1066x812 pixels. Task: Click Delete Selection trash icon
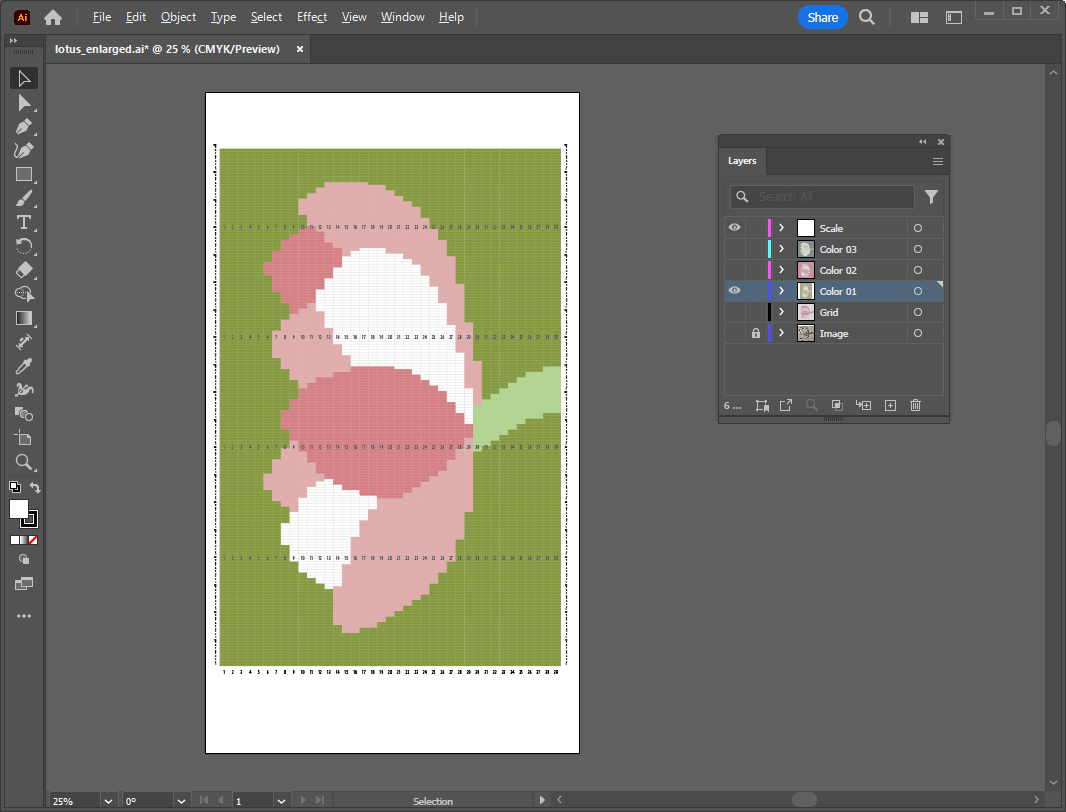tap(915, 405)
